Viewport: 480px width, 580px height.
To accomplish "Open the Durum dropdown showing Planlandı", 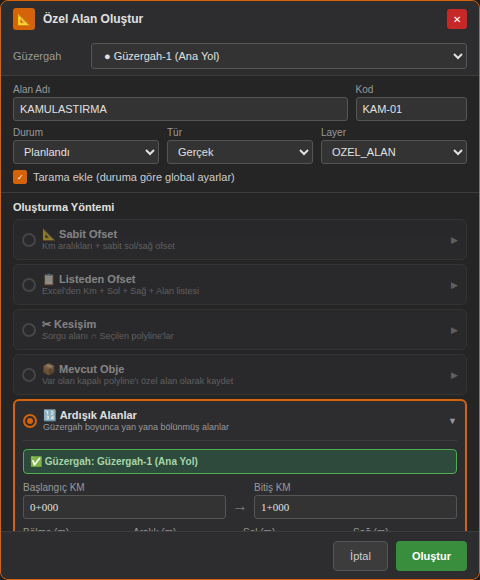I will tap(86, 152).
